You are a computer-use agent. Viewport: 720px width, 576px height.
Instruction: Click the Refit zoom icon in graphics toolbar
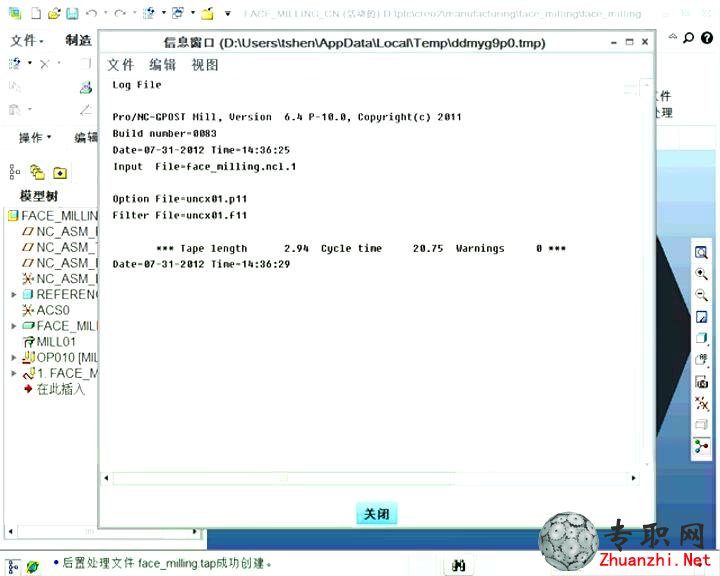coord(701,252)
